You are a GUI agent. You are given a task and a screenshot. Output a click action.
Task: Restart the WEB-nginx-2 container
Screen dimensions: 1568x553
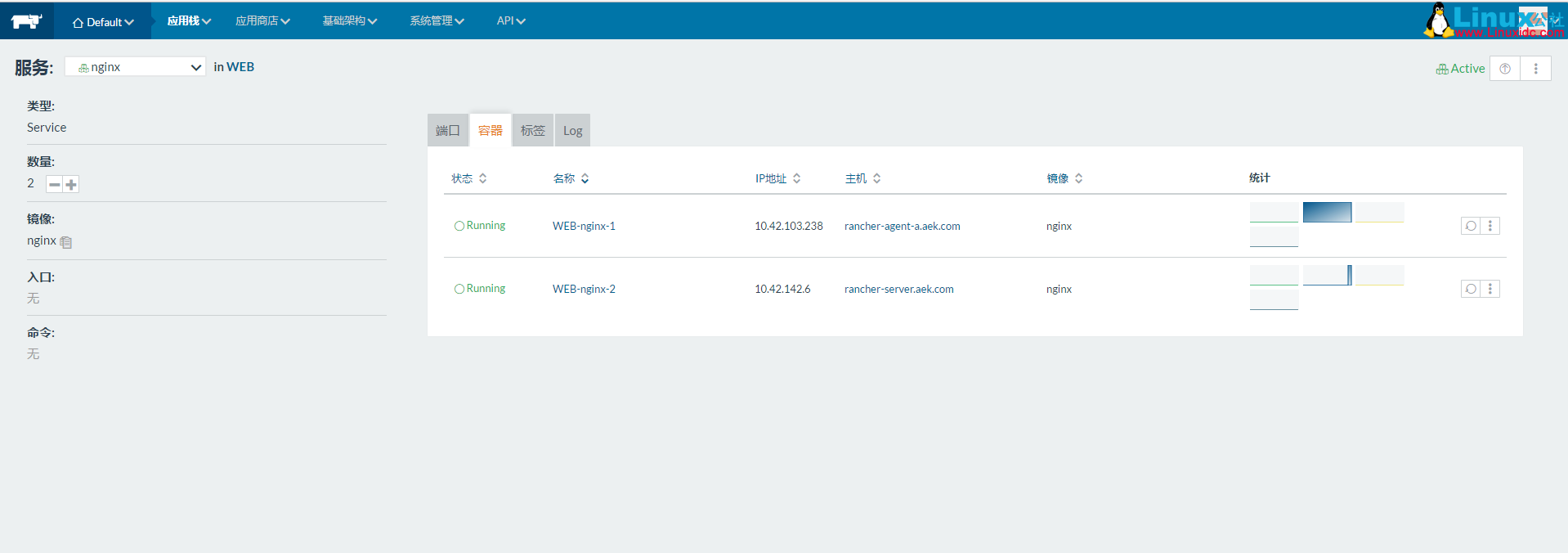click(x=1471, y=289)
